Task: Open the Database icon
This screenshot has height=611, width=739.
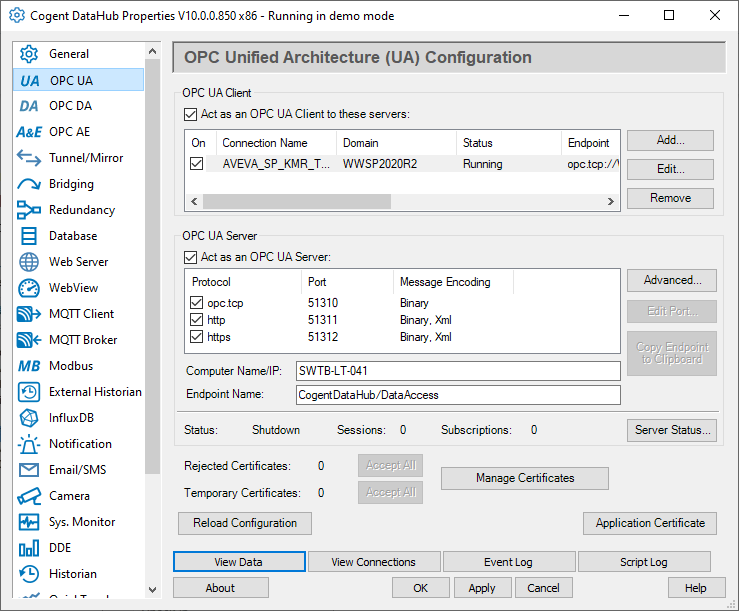Action: click(x=29, y=236)
